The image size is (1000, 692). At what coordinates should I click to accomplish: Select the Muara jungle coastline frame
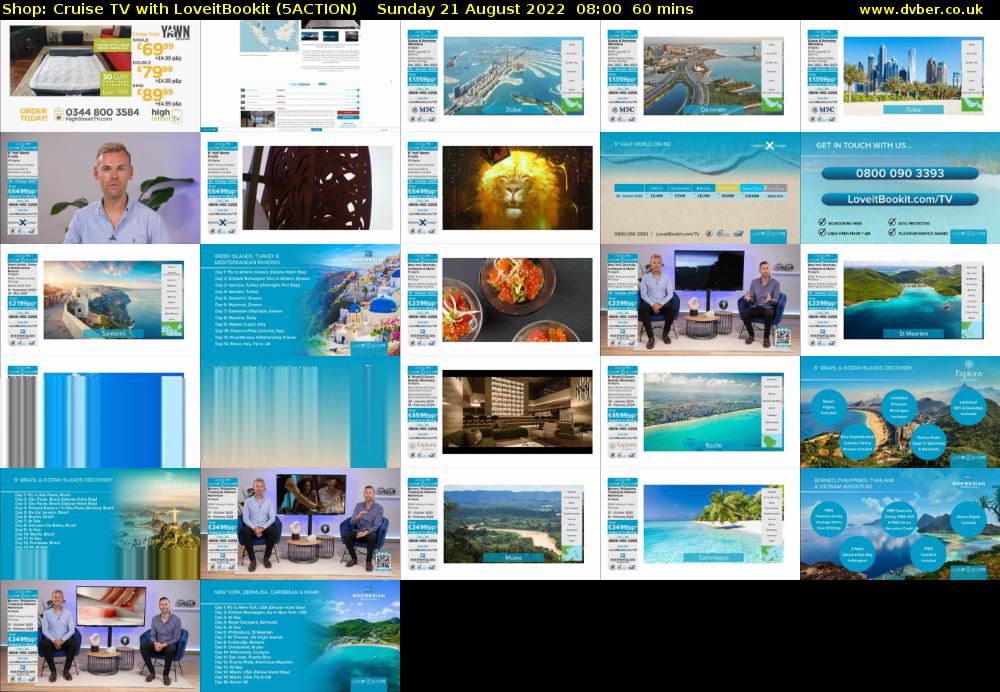pos(501,524)
